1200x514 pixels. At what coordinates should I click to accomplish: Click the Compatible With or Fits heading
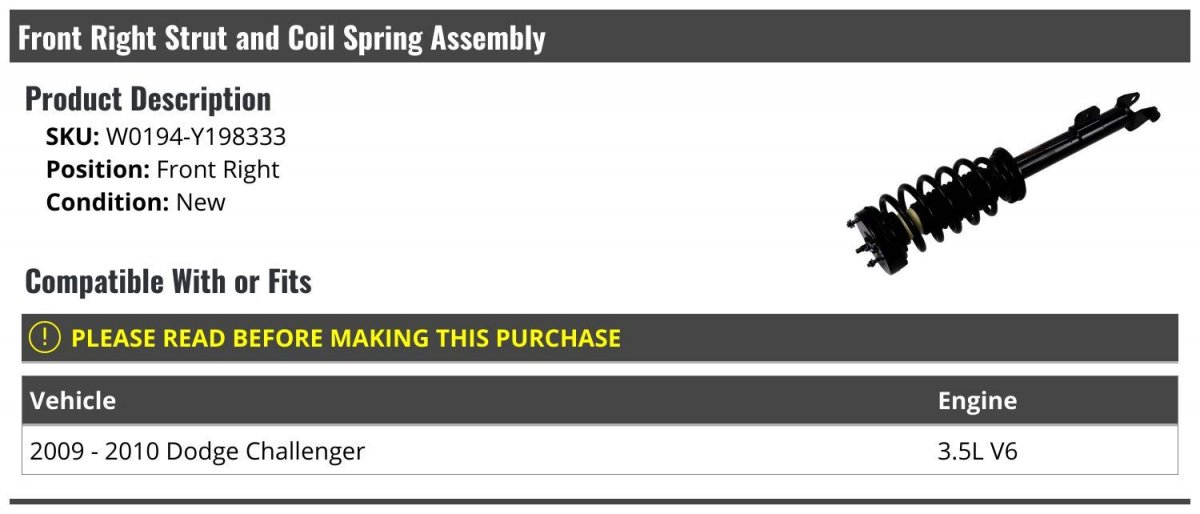(x=168, y=282)
